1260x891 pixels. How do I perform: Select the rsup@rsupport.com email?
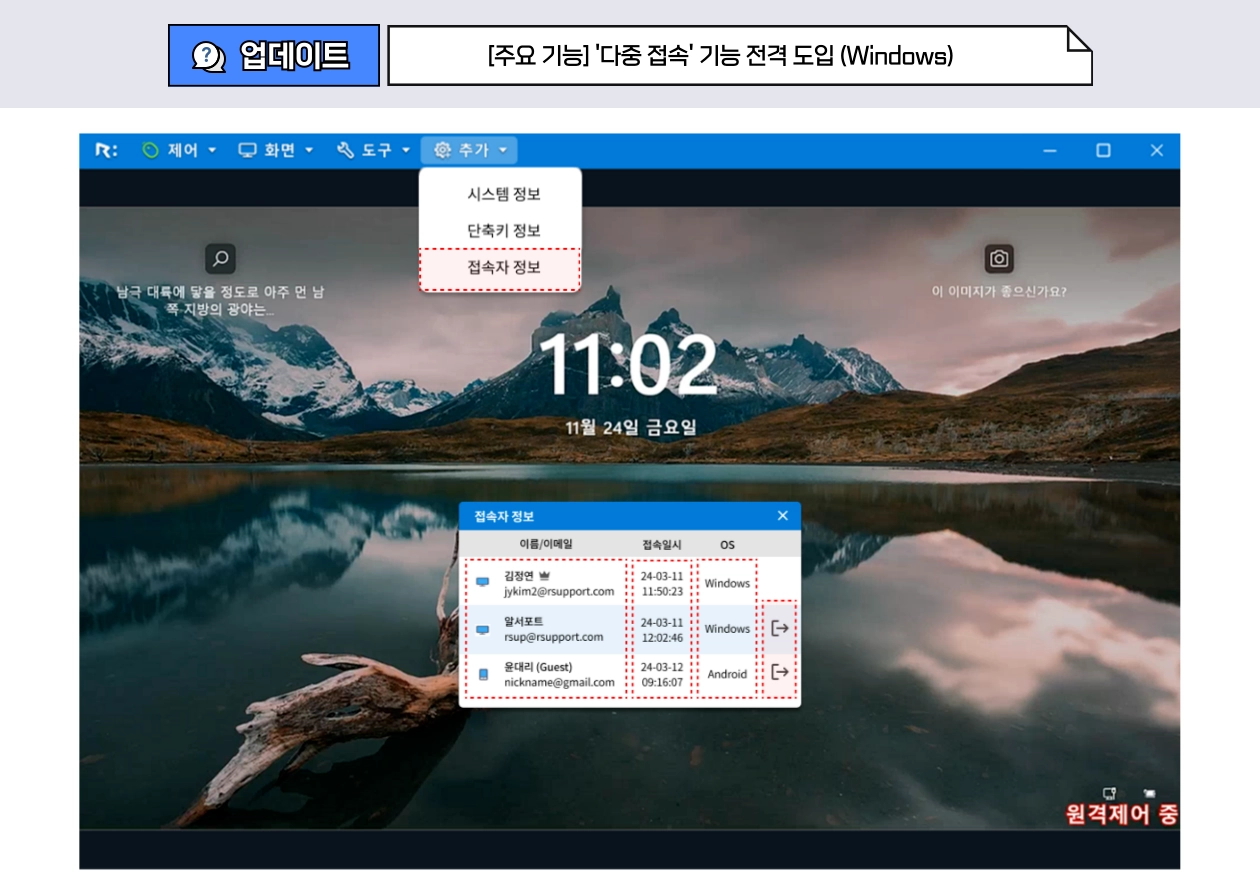tap(553, 637)
